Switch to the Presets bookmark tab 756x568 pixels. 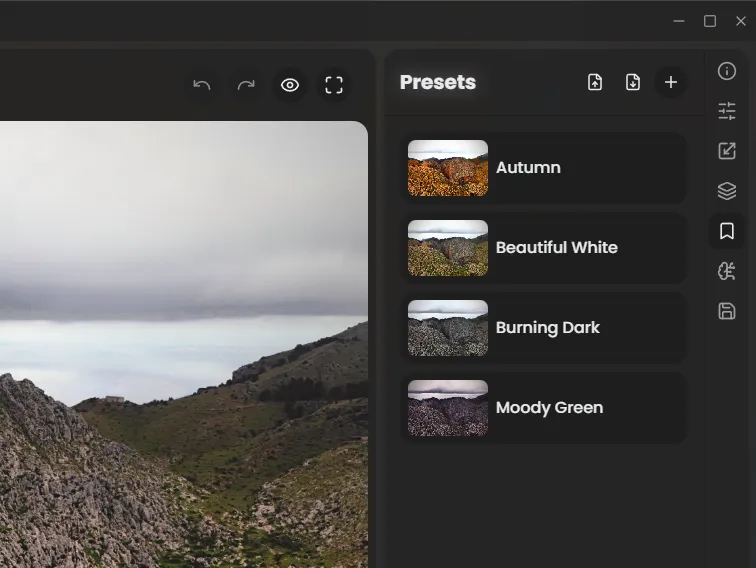(x=727, y=231)
